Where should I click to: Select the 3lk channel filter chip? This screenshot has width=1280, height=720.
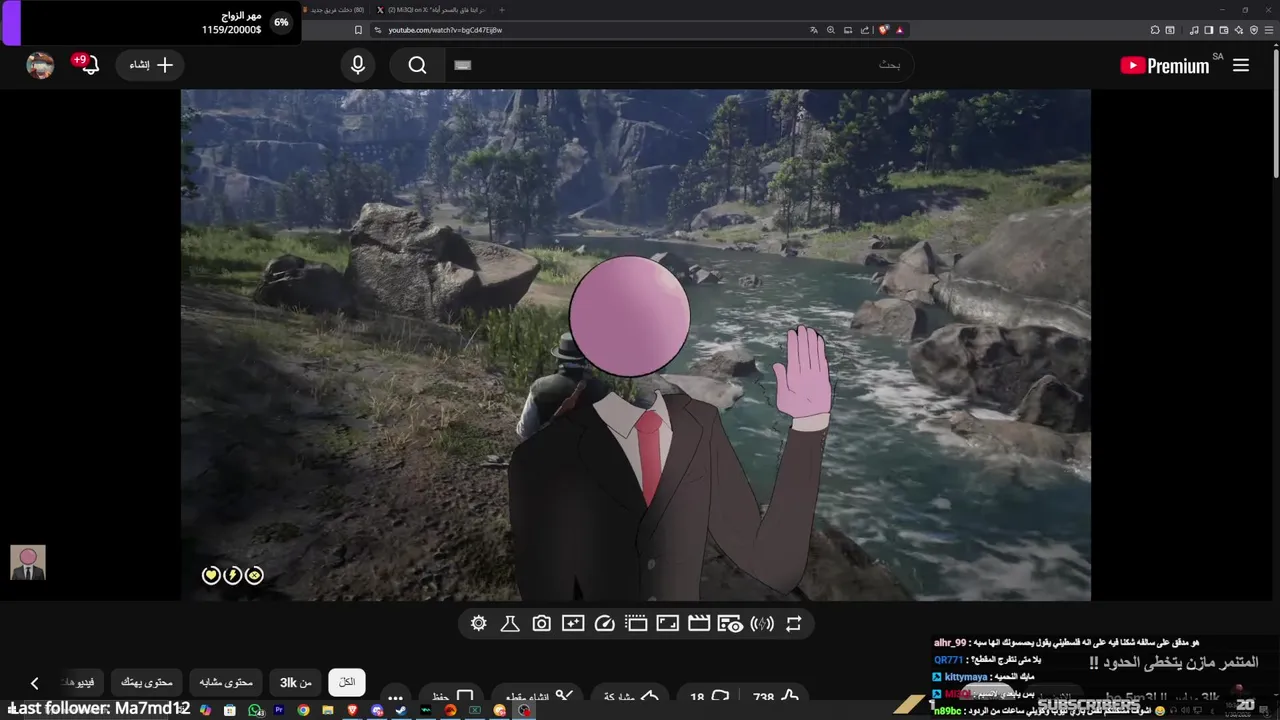[x=295, y=682]
